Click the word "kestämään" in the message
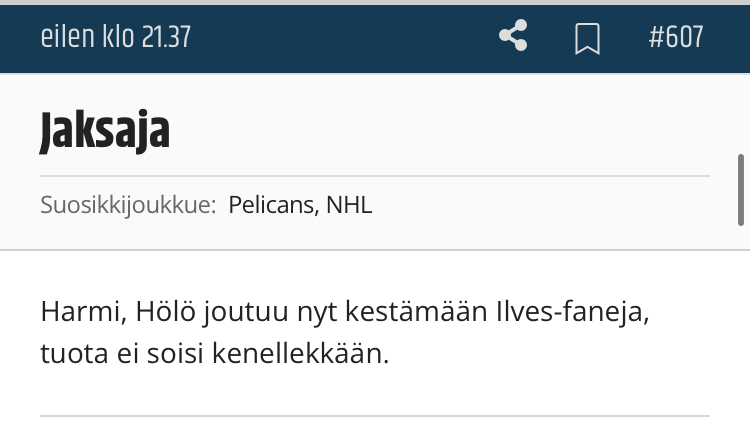The height and width of the screenshot is (439, 750). (416, 311)
